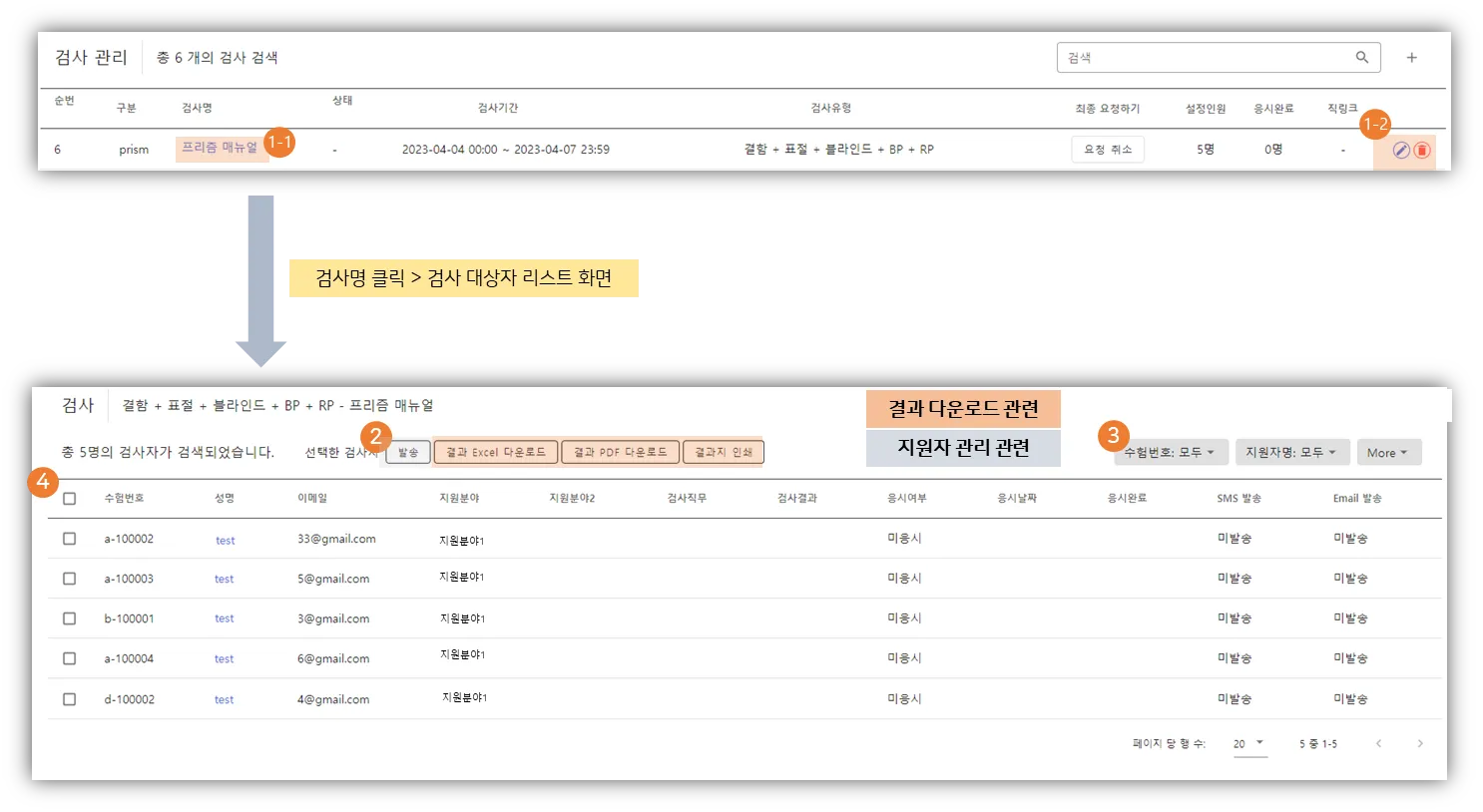Viewport: 1483px width, 812px height.
Task: Click the SMS 발송 column header
Action: pyautogui.click(x=1239, y=499)
